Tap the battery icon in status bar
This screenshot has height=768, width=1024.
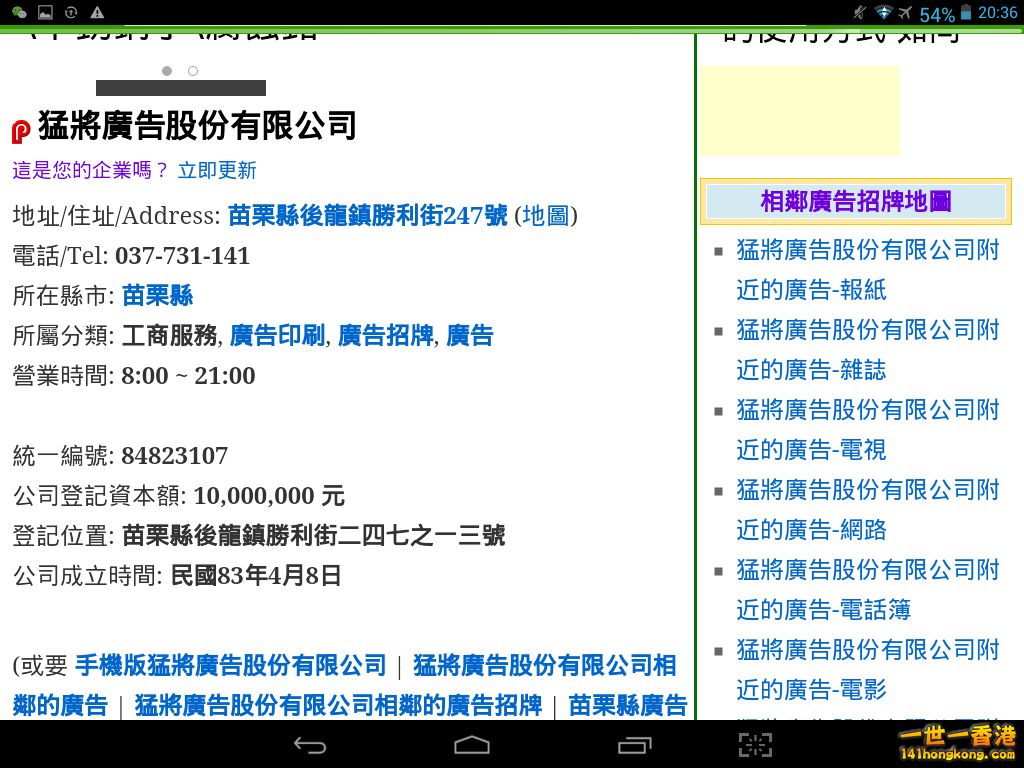[x=967, y=12]
